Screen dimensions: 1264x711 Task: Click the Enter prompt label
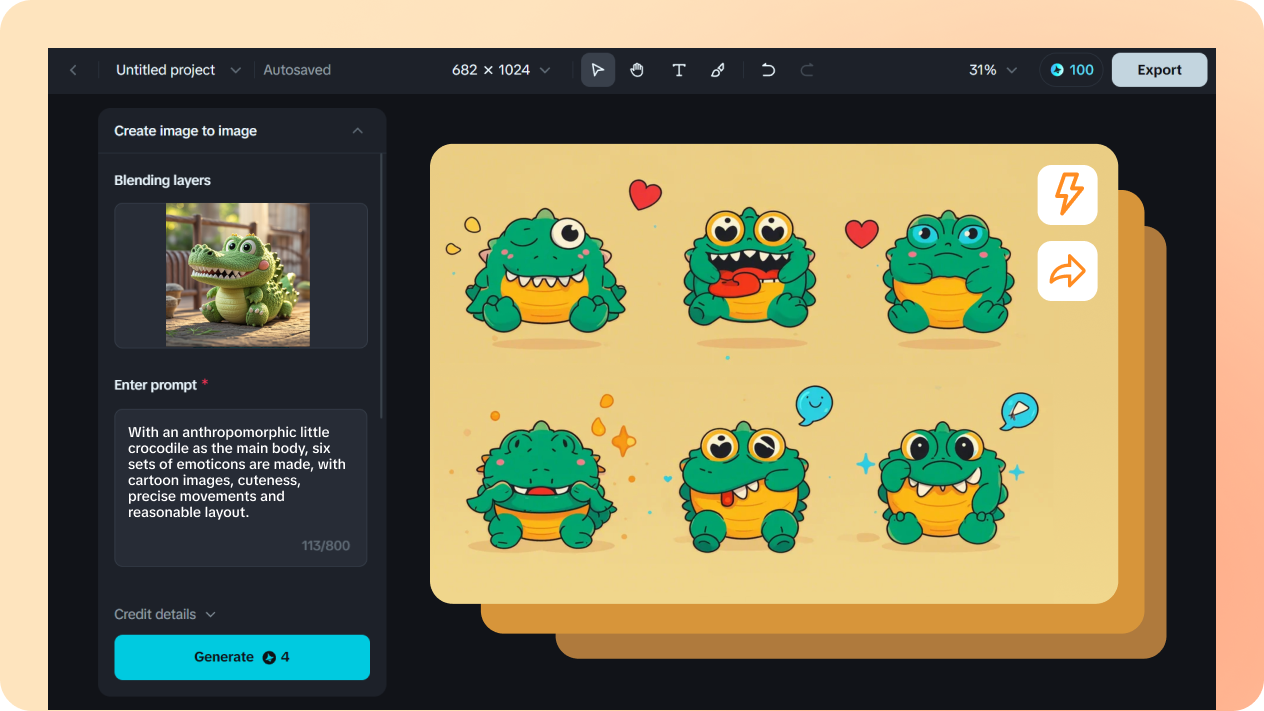(x=155, y=385)
